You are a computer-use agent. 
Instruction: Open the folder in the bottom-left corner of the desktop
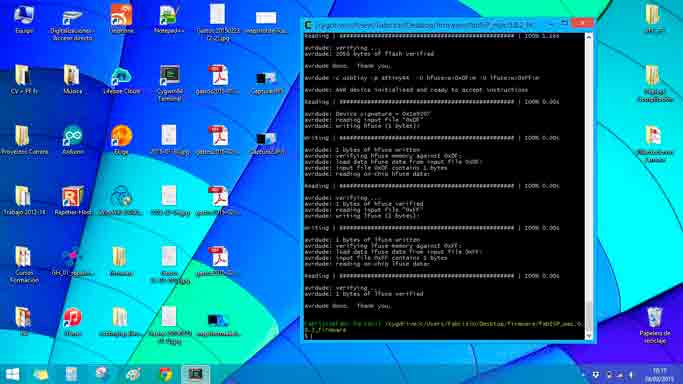(23, 320)
